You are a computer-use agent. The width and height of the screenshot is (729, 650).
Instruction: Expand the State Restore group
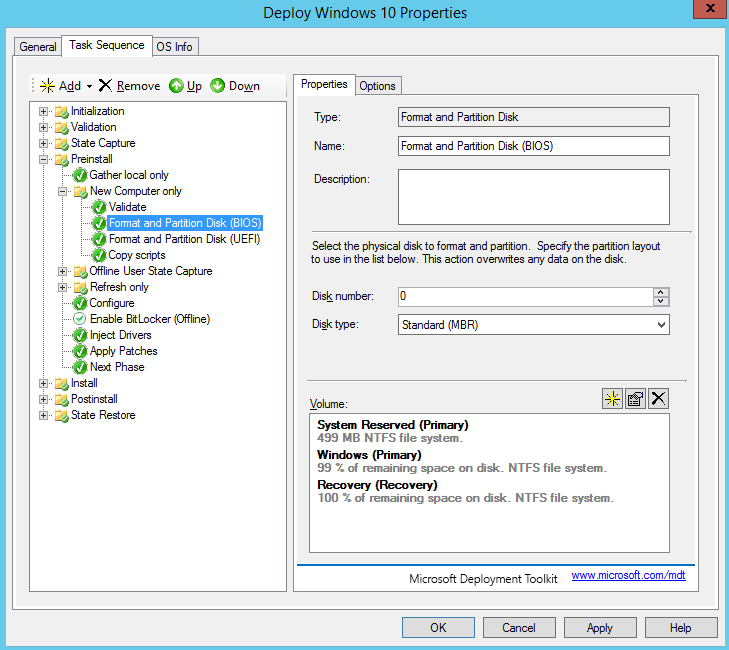coord(43,415)
